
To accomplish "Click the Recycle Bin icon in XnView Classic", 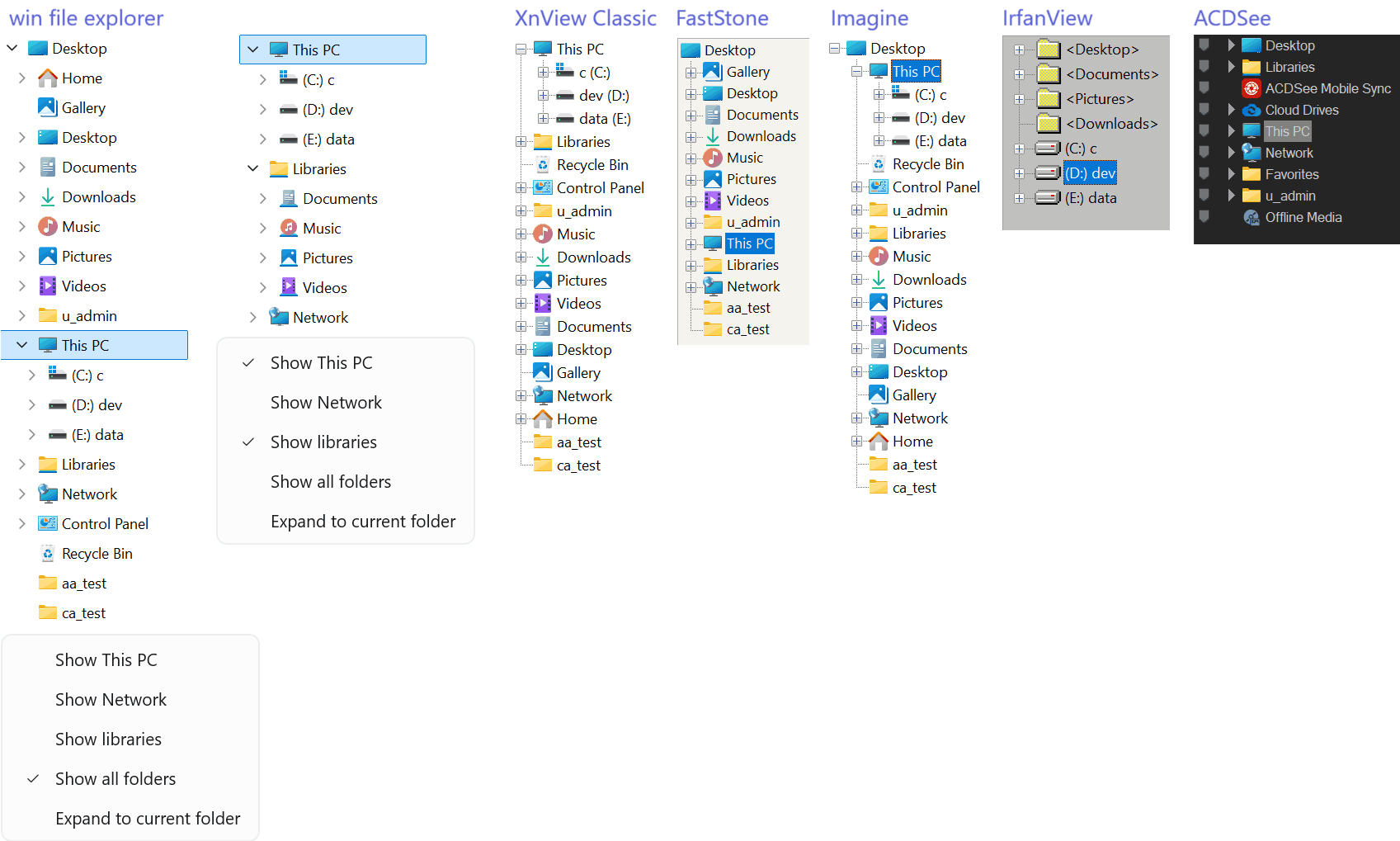I will tap(543, 165).
